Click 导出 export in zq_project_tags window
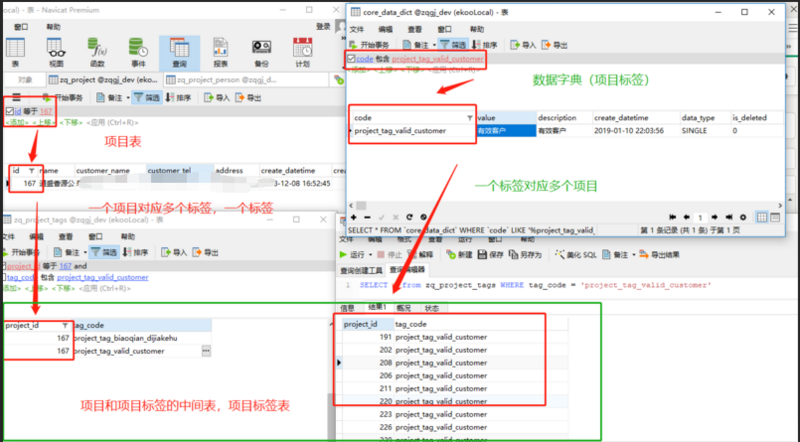Screen dimensions: 800x442 [205, 252]
